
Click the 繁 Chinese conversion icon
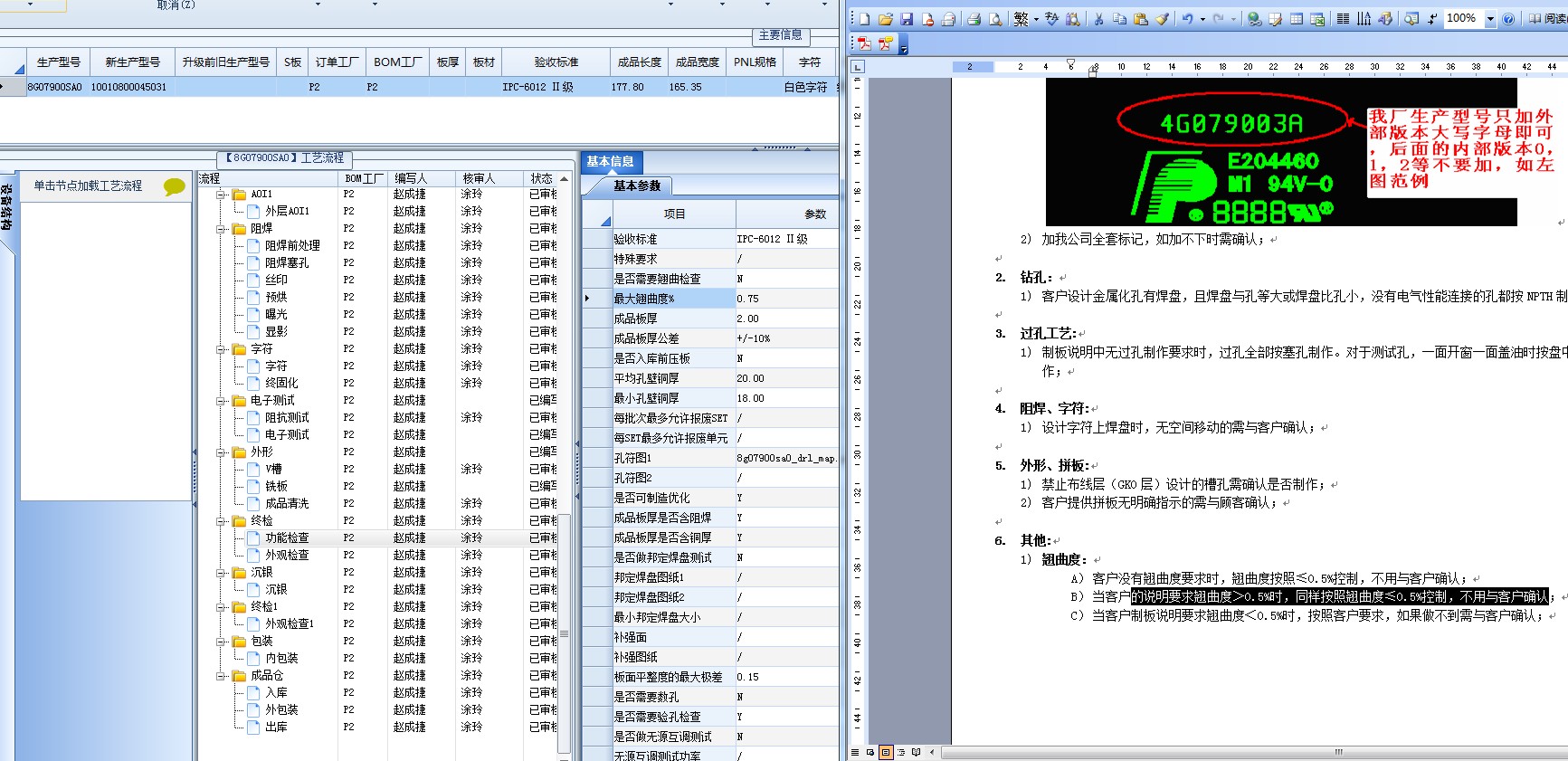coord(1021,18)
